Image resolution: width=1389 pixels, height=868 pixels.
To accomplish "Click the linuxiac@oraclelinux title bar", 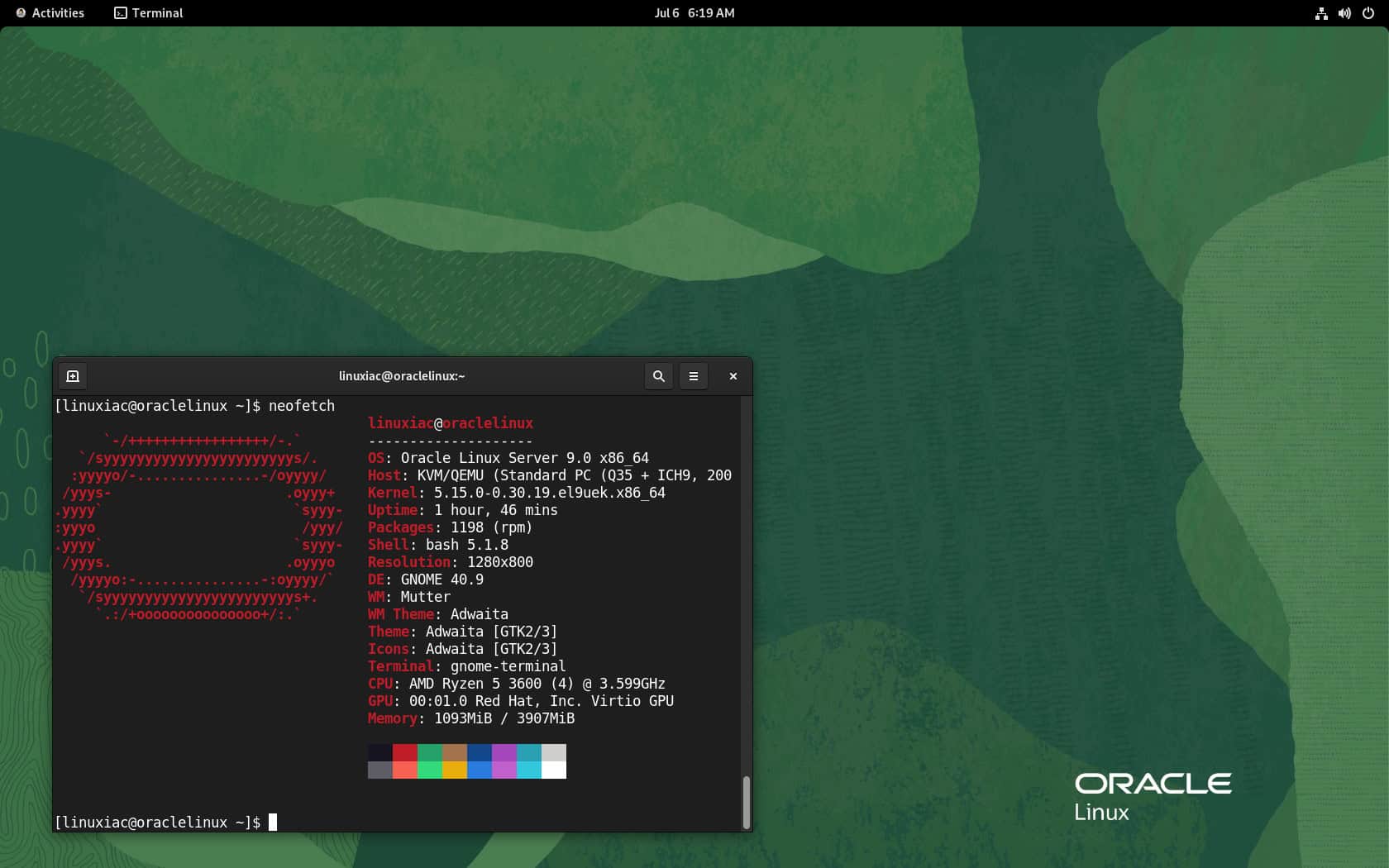I will [402, 376].
